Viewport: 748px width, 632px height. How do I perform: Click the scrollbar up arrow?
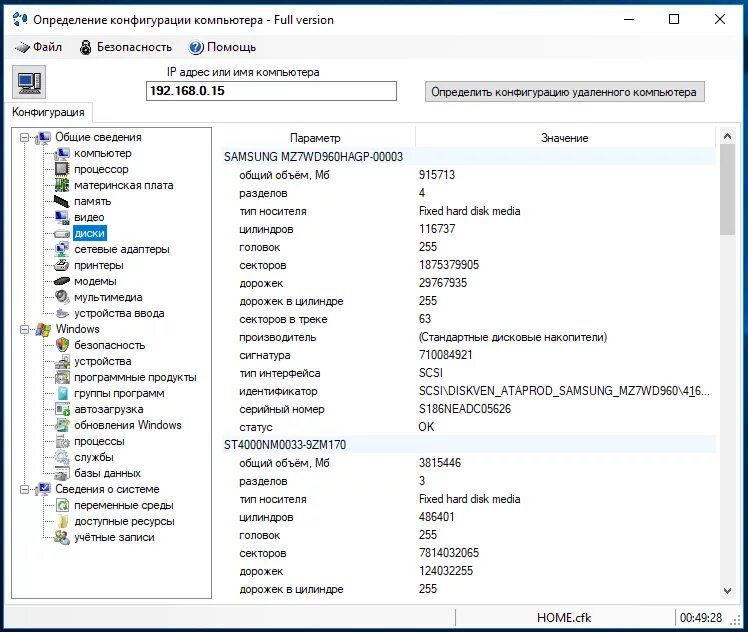[x=727, y=136]
